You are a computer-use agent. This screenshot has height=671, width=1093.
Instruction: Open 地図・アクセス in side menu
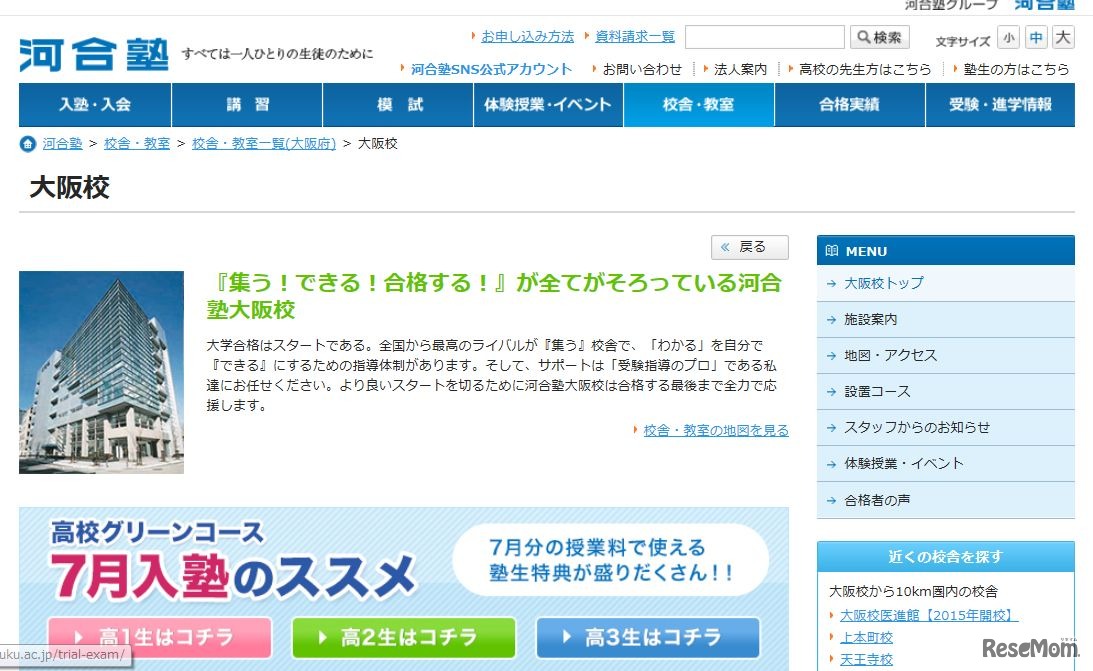coord(945,356)
